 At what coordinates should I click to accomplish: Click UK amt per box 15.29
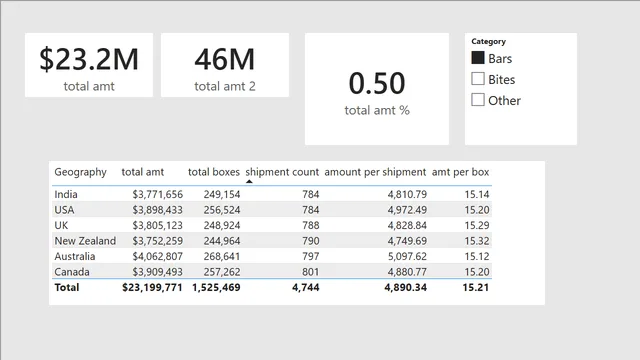coord(477,225)
